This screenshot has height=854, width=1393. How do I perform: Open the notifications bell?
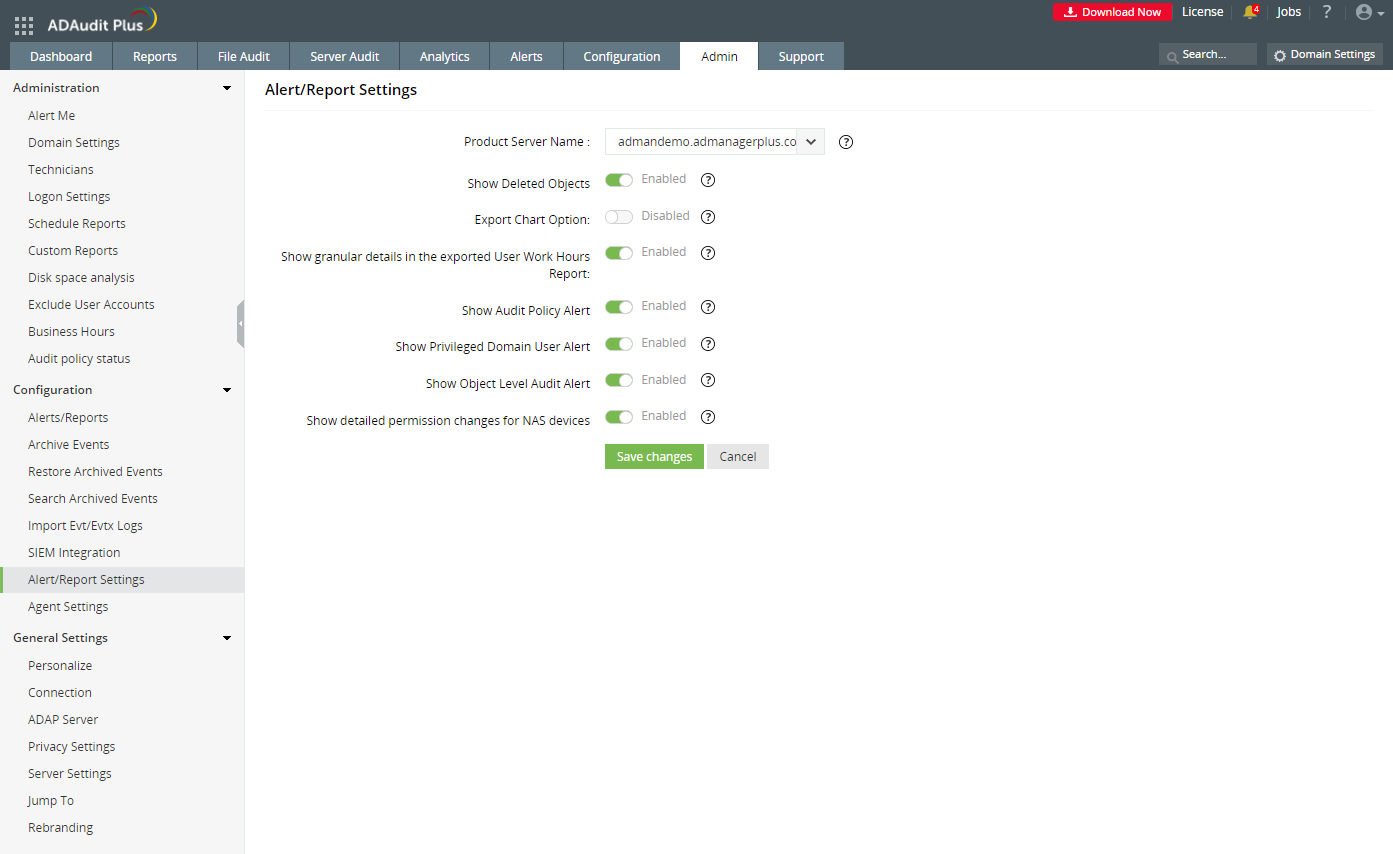(x=1248, y=12)
